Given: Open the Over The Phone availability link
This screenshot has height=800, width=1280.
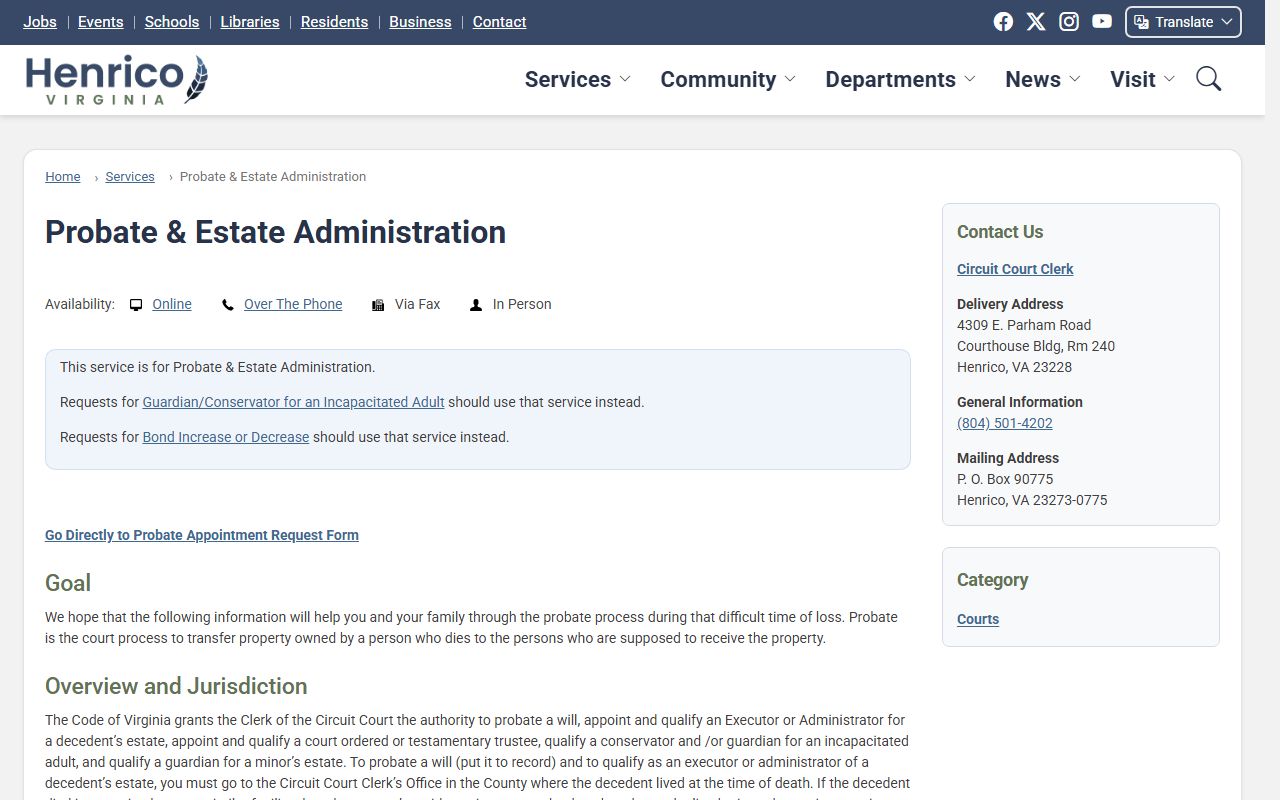Looking at the screenshot, I should [x=293, y=304].
